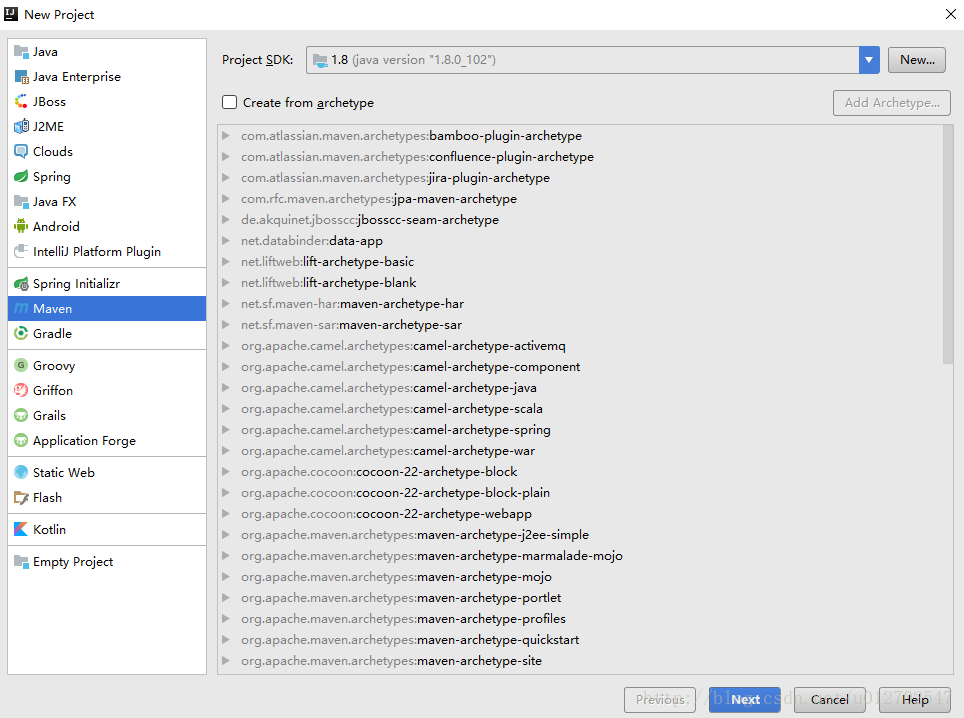This screenshot has width=964, height=718.
Task: Open the Project SDK dropdown
Action: coord(868,60)
